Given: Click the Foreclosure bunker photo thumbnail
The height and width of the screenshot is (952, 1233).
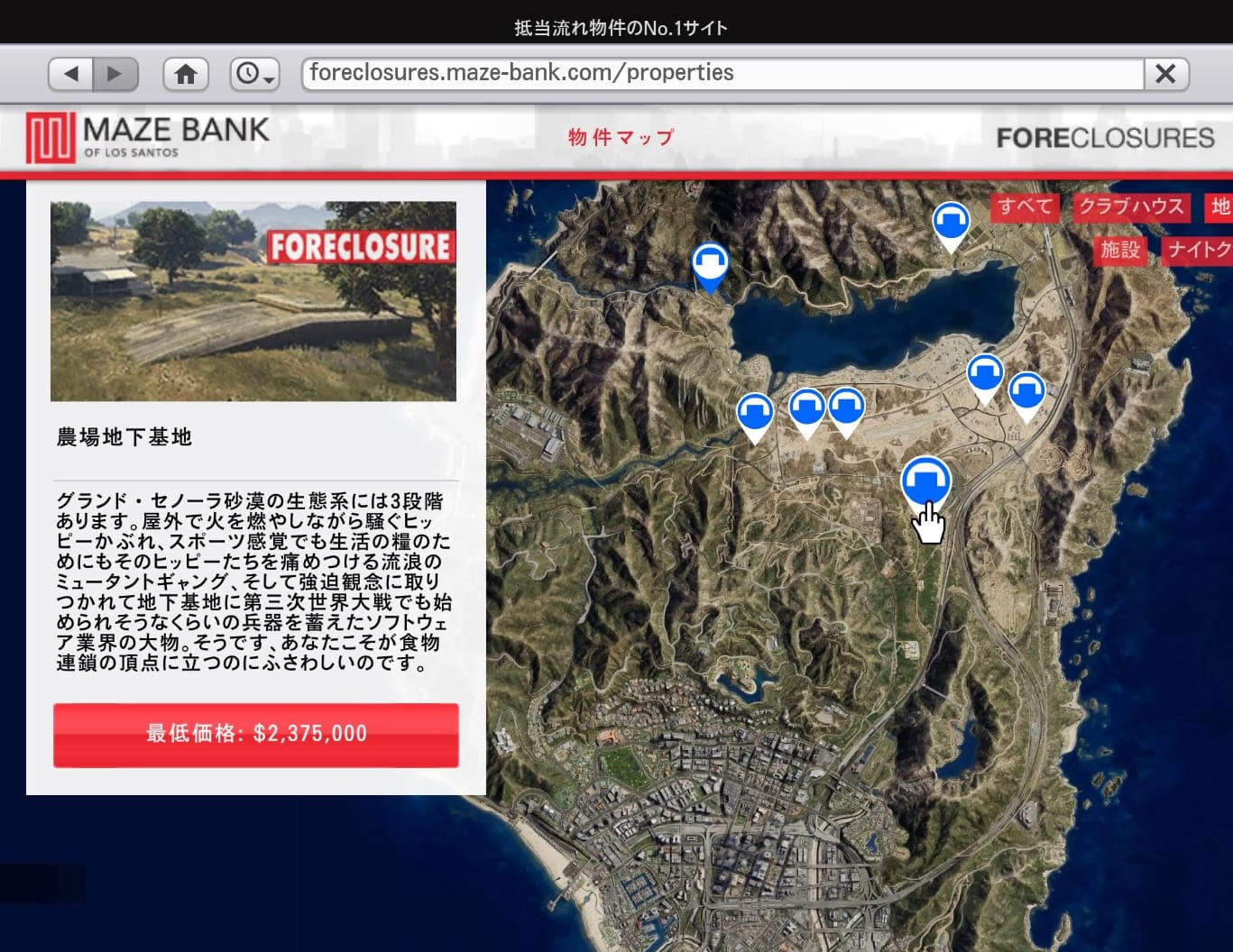Looking at the screenshot, I should 253,301.
